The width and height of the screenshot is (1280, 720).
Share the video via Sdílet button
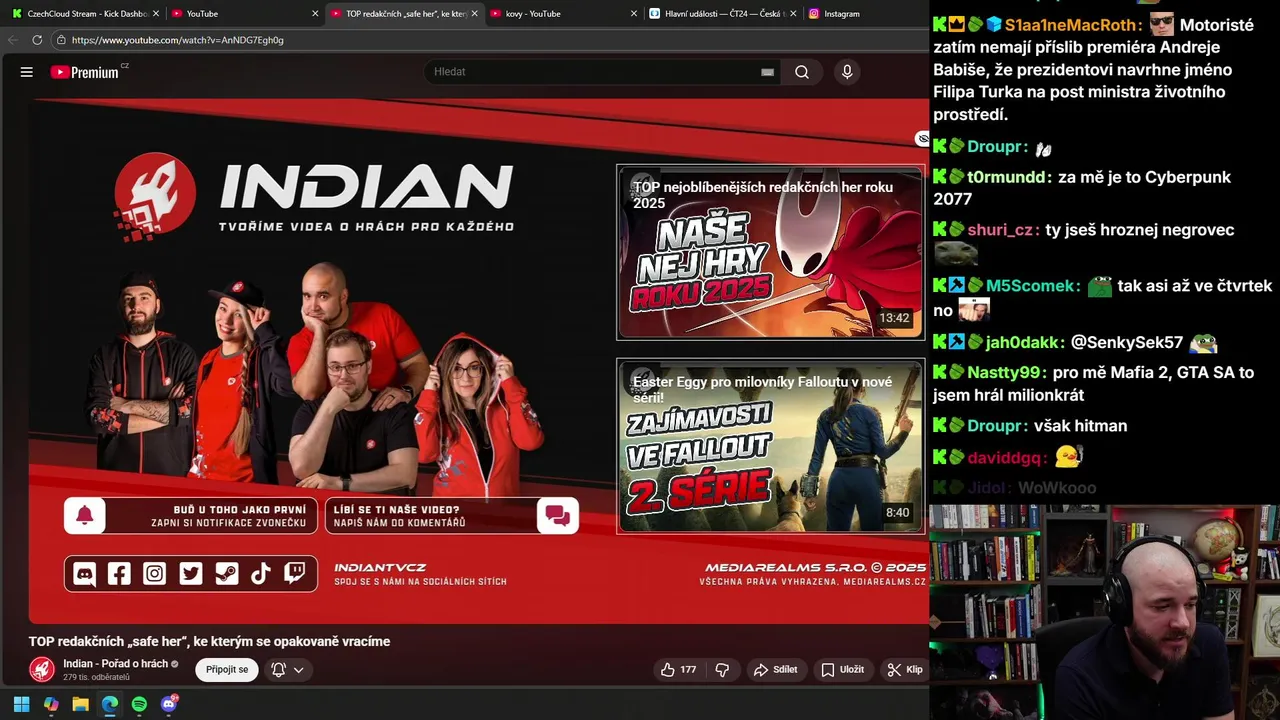[x=775, y=670]
